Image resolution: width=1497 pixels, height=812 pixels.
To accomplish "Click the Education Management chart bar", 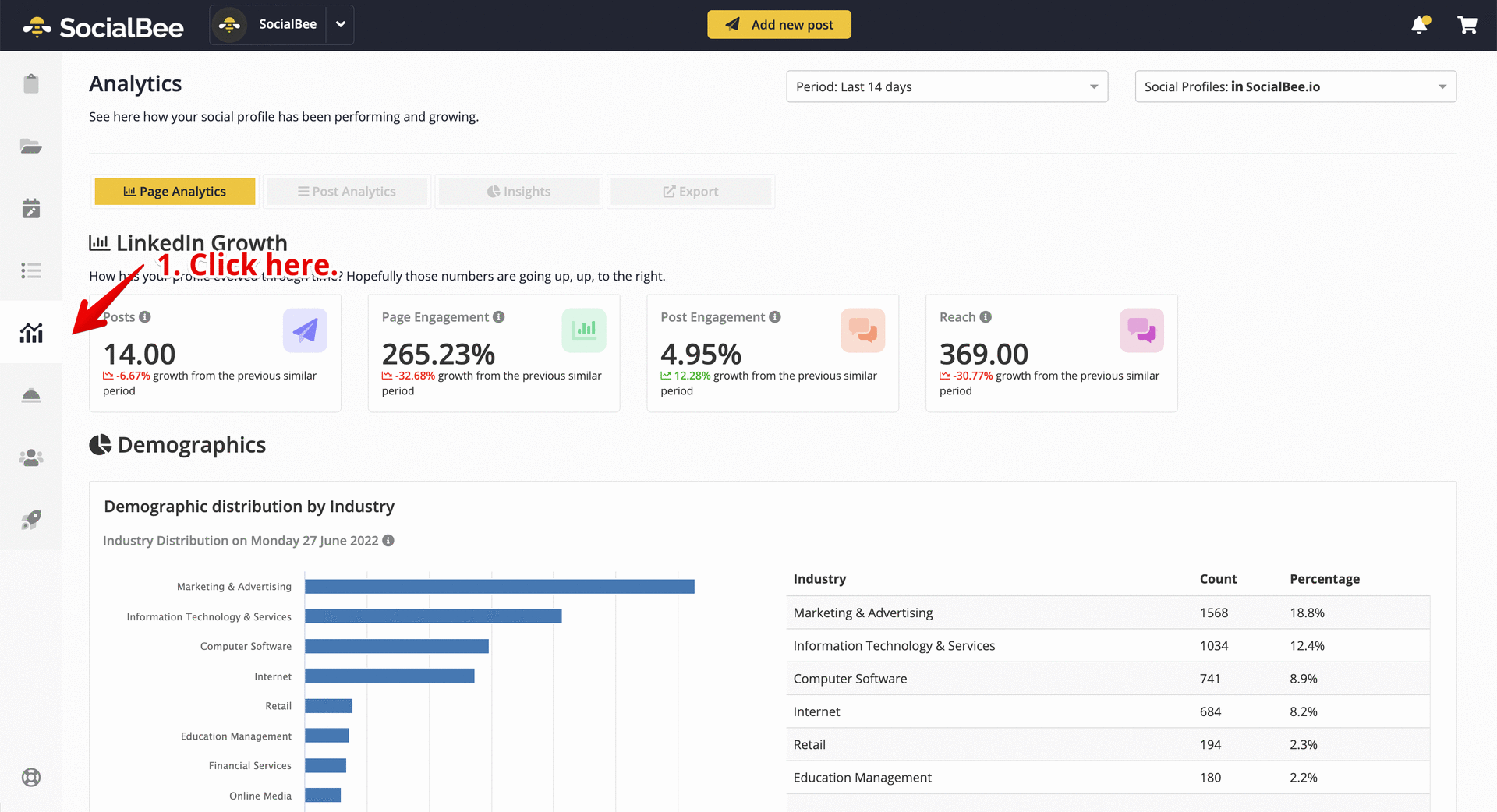I will click(327, 736).
